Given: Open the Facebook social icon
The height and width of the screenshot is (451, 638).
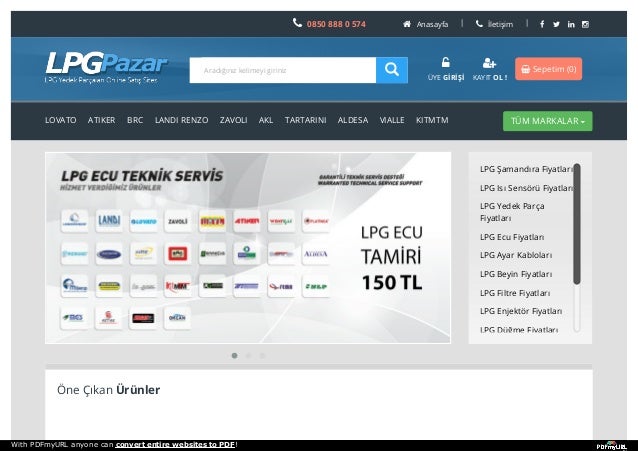Looking at the screenshot, I should [x=542, y=24].
